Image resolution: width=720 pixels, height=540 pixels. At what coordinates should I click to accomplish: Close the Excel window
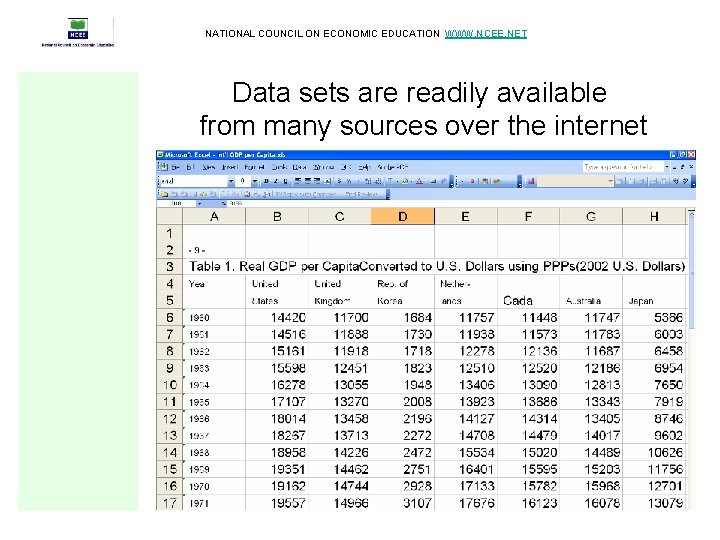coord(691,155)
